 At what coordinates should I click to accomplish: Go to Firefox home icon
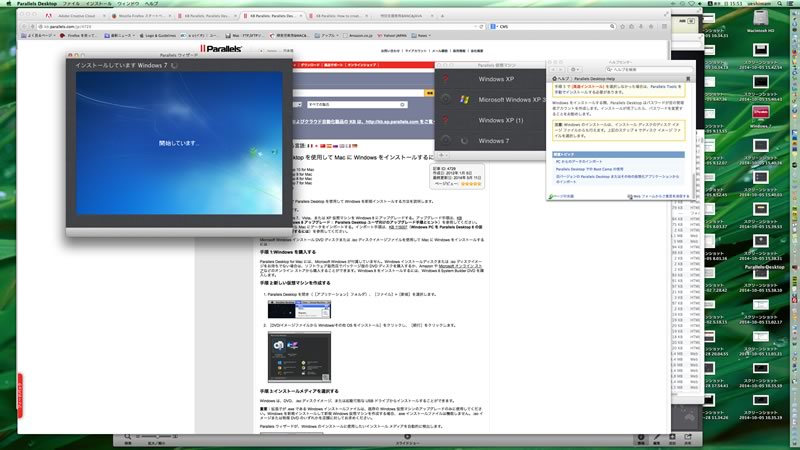pyautogui.click(x=651, y=26)
